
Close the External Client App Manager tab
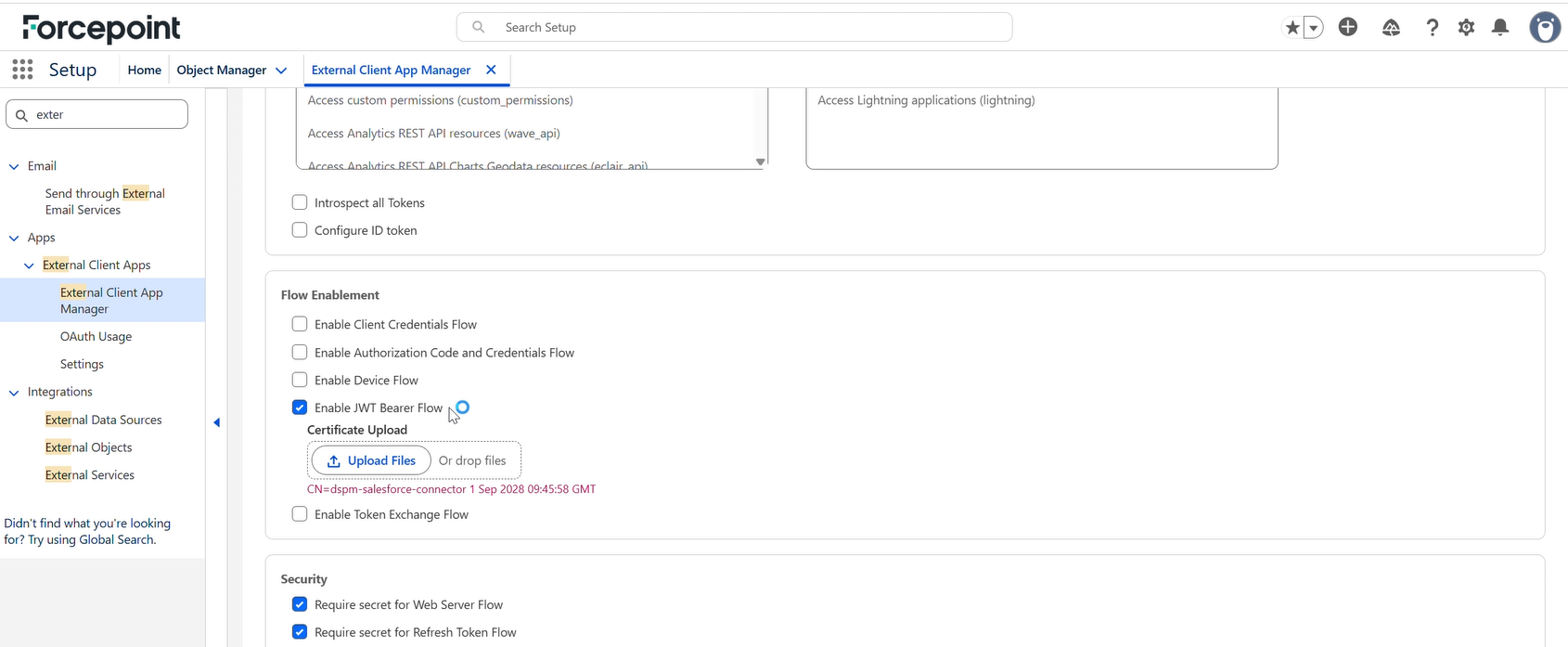pos(491,70)
